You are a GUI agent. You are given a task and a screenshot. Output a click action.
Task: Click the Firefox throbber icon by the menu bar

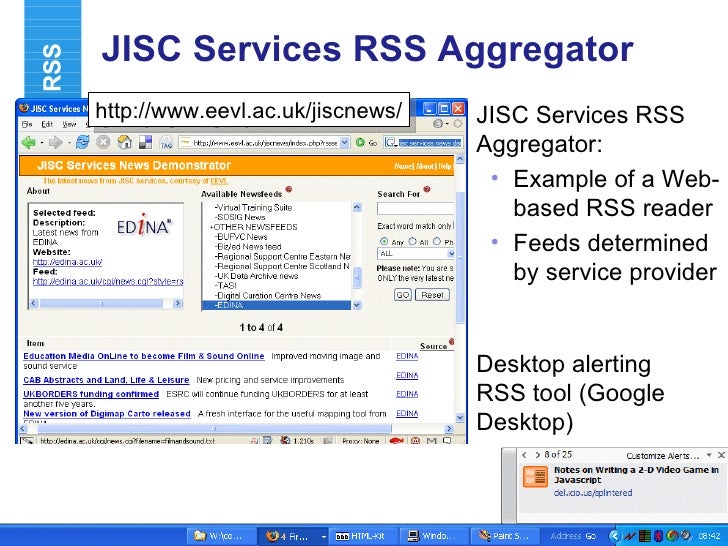[457, 124]
